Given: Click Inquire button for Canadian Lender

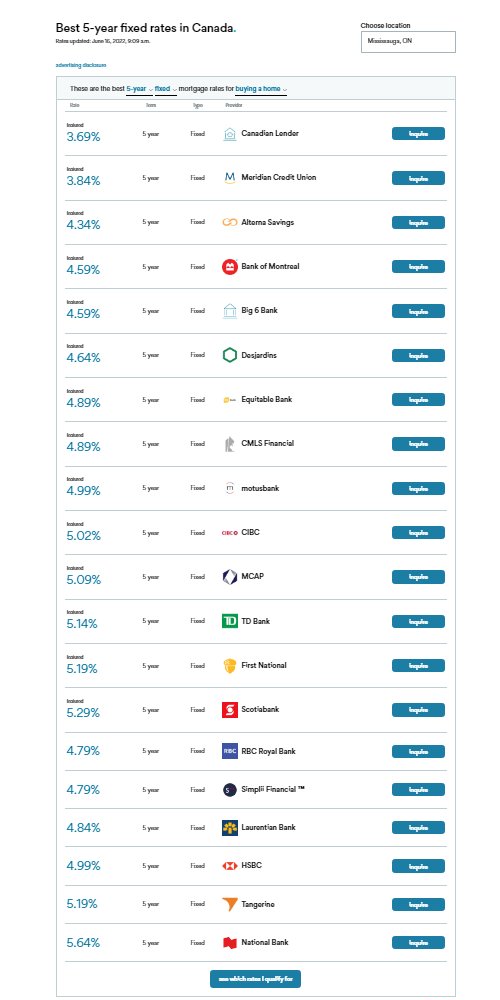Looking at the screenshot, I should (x=418, y=134).
